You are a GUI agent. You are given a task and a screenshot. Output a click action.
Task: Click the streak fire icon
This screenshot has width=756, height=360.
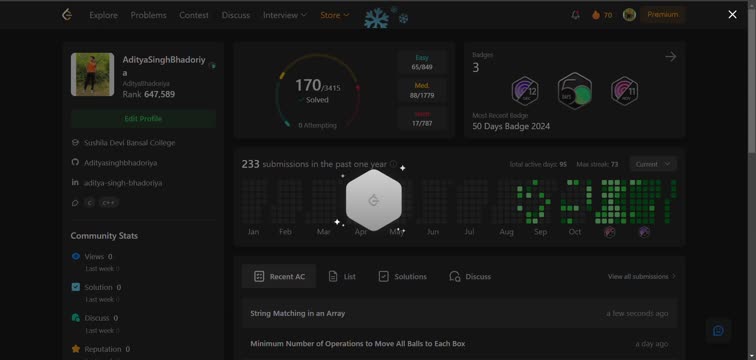[x=596, y=15]
